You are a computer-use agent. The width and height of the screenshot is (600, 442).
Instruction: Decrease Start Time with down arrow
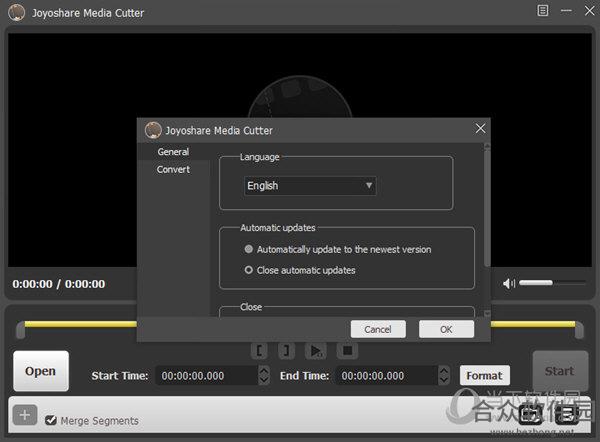pyautogui.click(x=264, y=380)
